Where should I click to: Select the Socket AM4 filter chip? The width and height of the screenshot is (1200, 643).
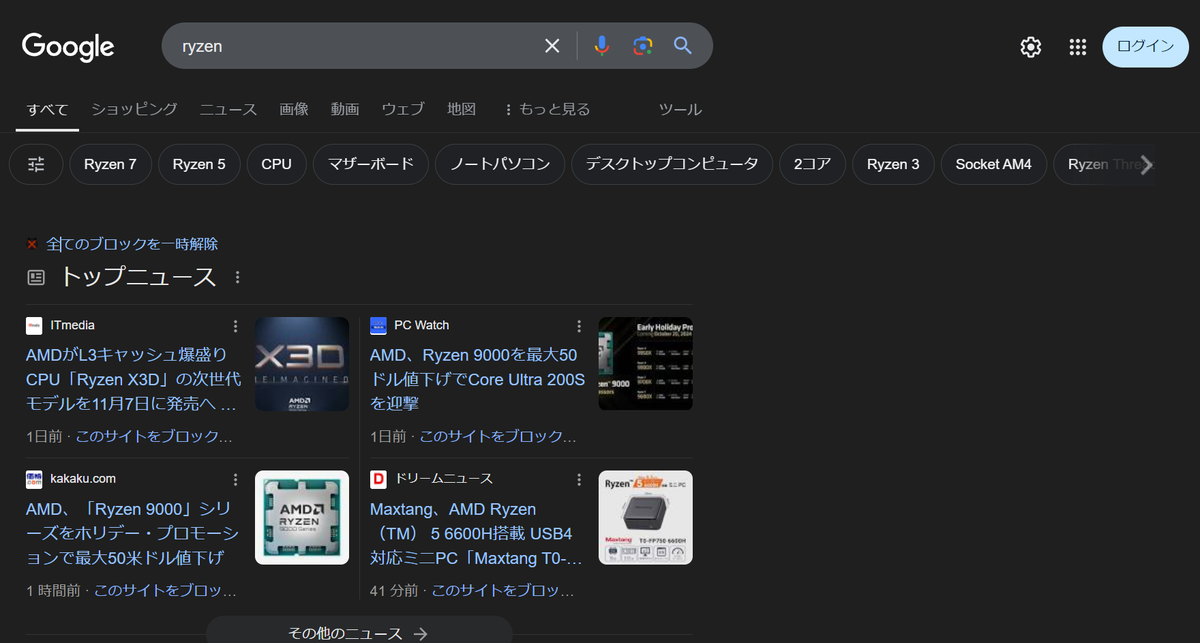(x=993, y=164)
